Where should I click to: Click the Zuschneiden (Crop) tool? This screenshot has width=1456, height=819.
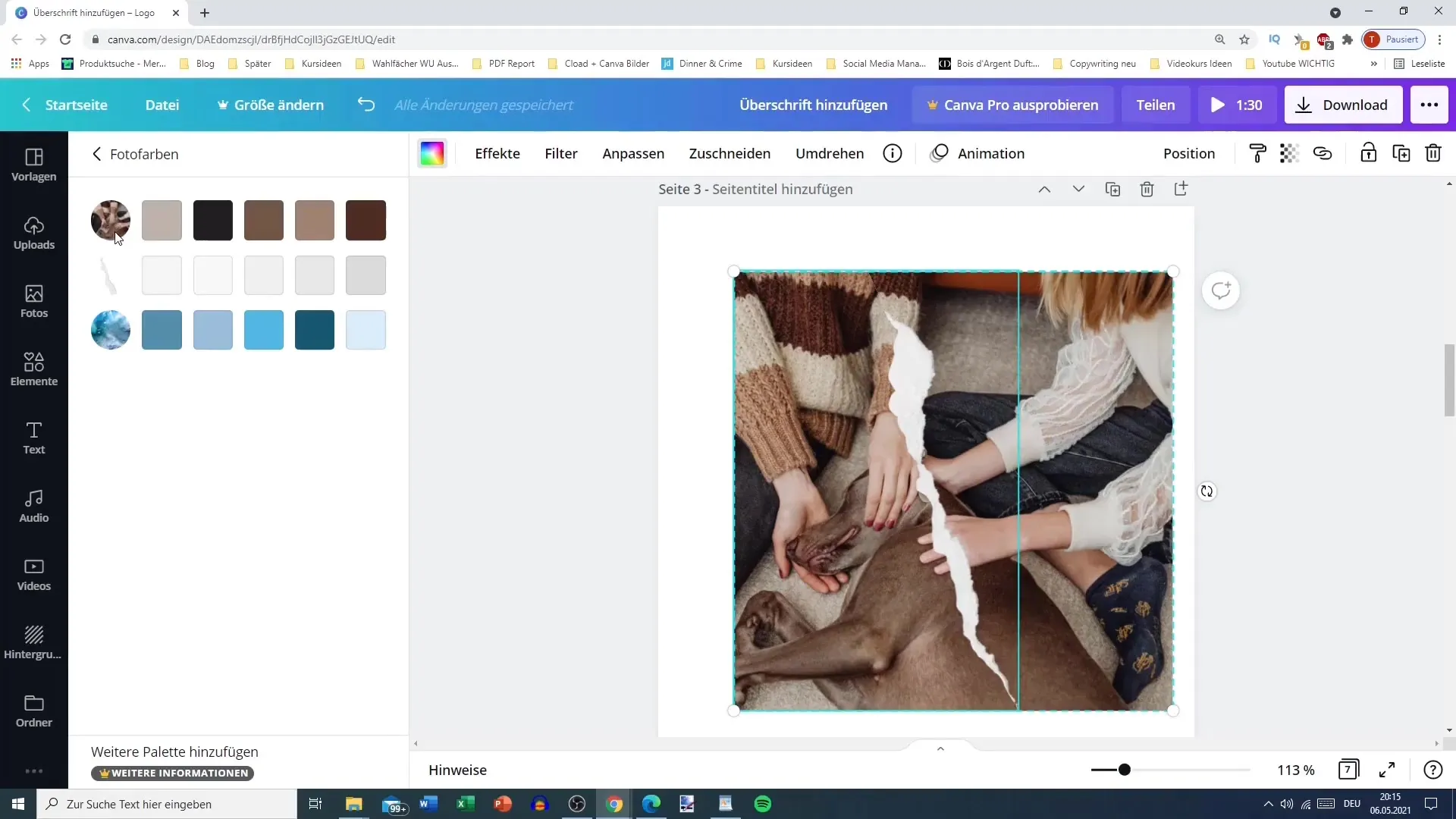730,153
